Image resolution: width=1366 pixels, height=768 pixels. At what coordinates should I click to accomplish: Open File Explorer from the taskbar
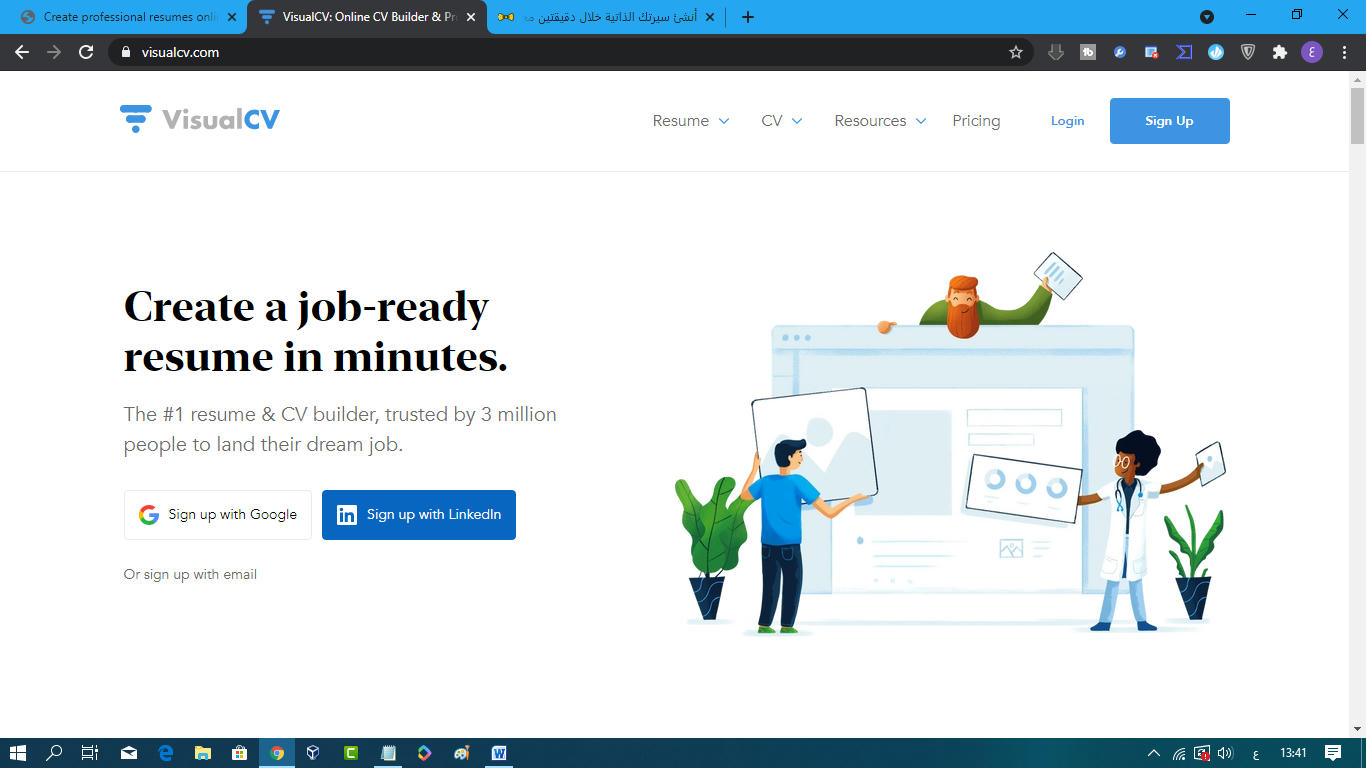(203, 753)
